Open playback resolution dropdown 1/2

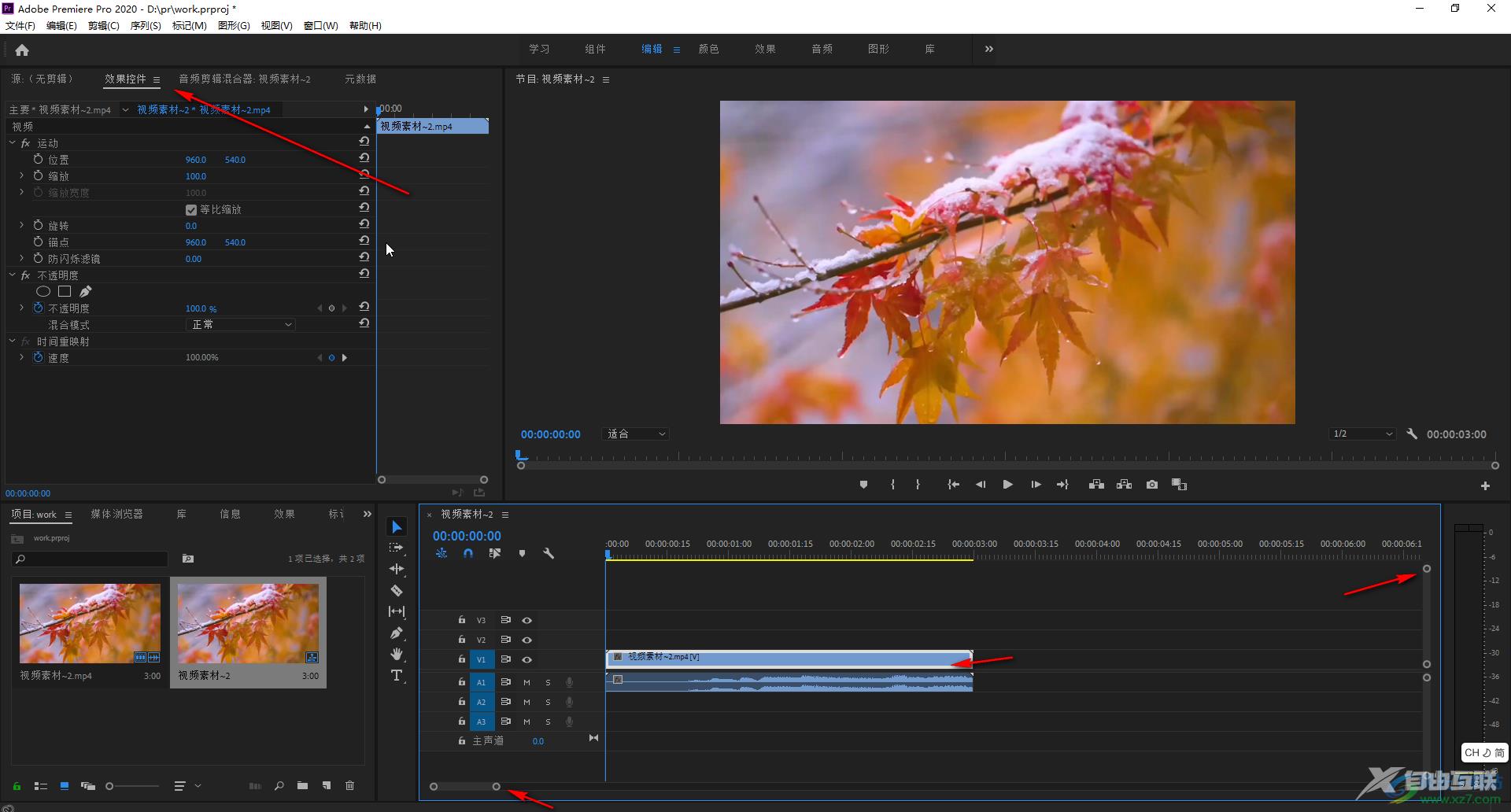(x=1362, y=434)
